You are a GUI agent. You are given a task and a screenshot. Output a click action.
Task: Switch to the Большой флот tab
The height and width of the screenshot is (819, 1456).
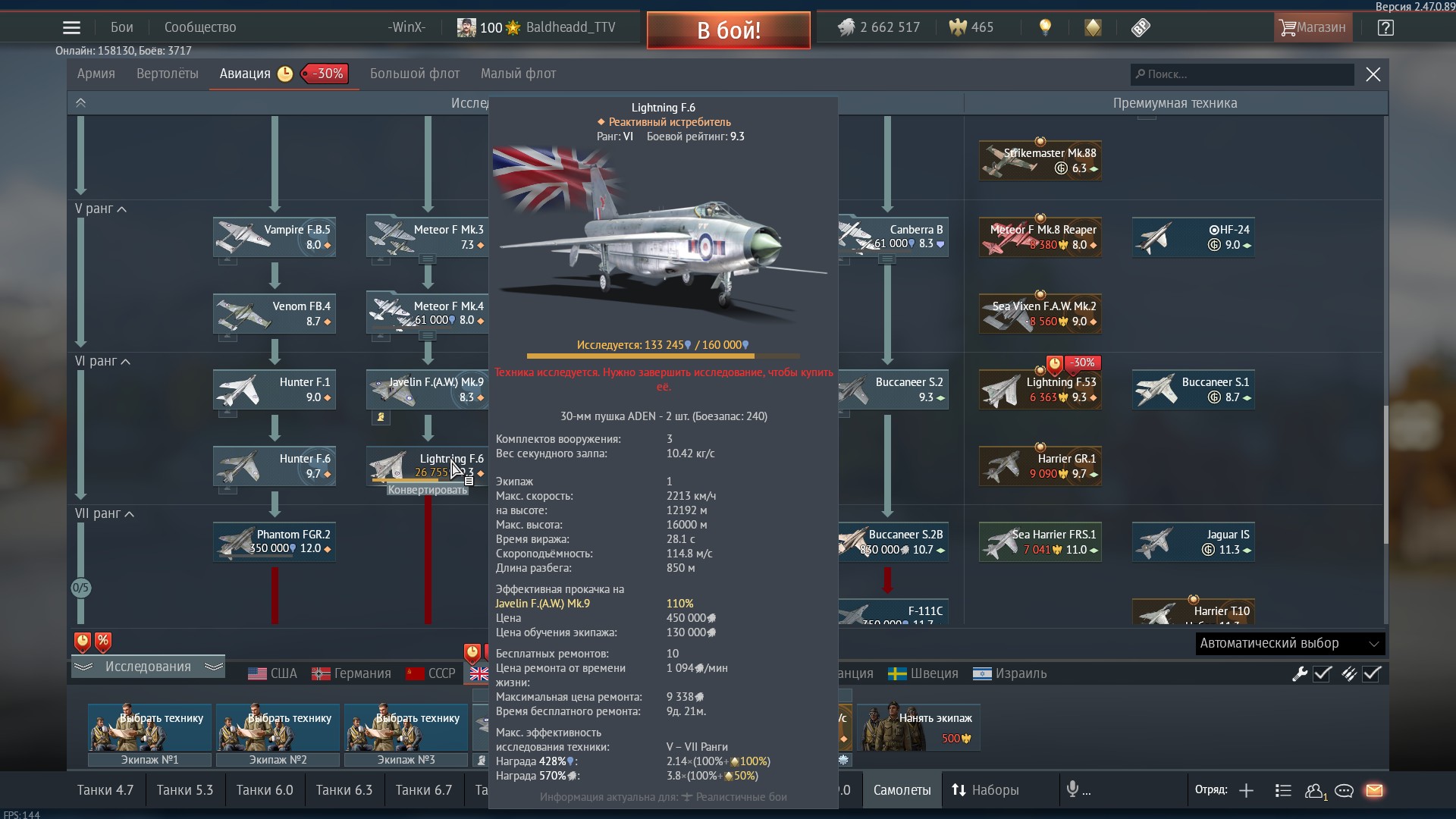point(415,74)
